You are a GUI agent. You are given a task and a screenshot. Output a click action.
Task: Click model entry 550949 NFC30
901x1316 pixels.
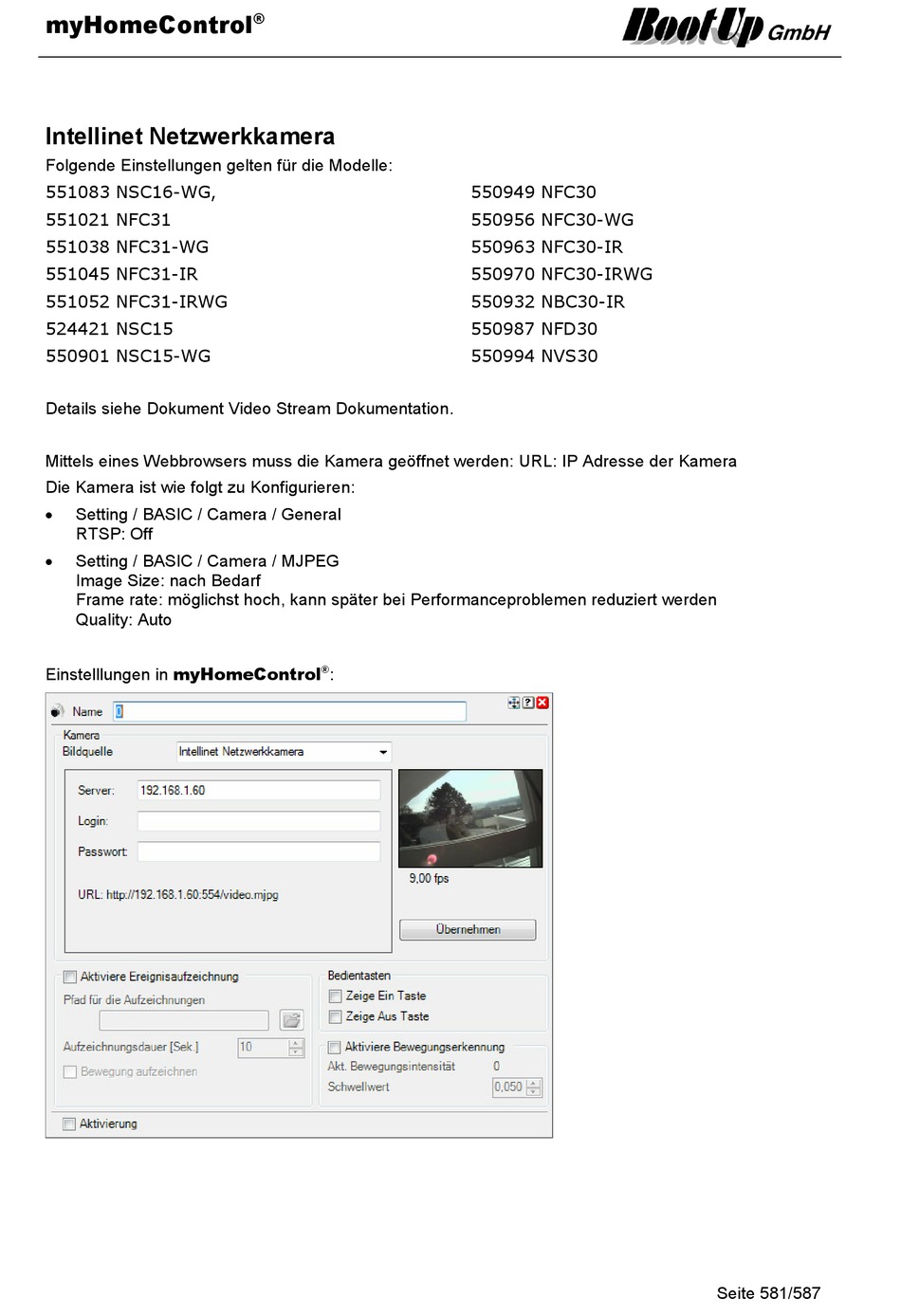(x=534, y=192)
